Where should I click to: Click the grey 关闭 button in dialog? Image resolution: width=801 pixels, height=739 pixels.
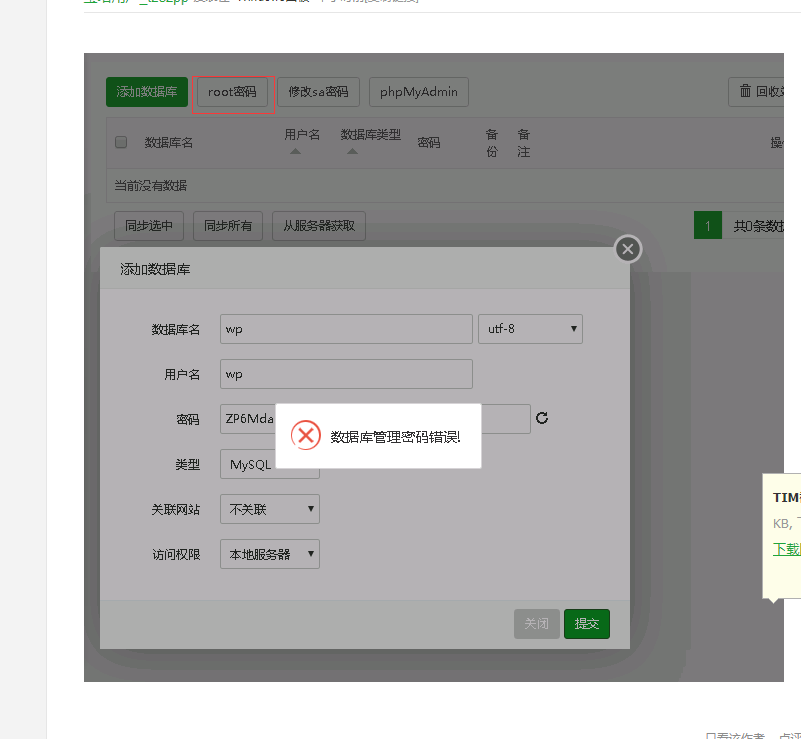(x=536, y=624)
